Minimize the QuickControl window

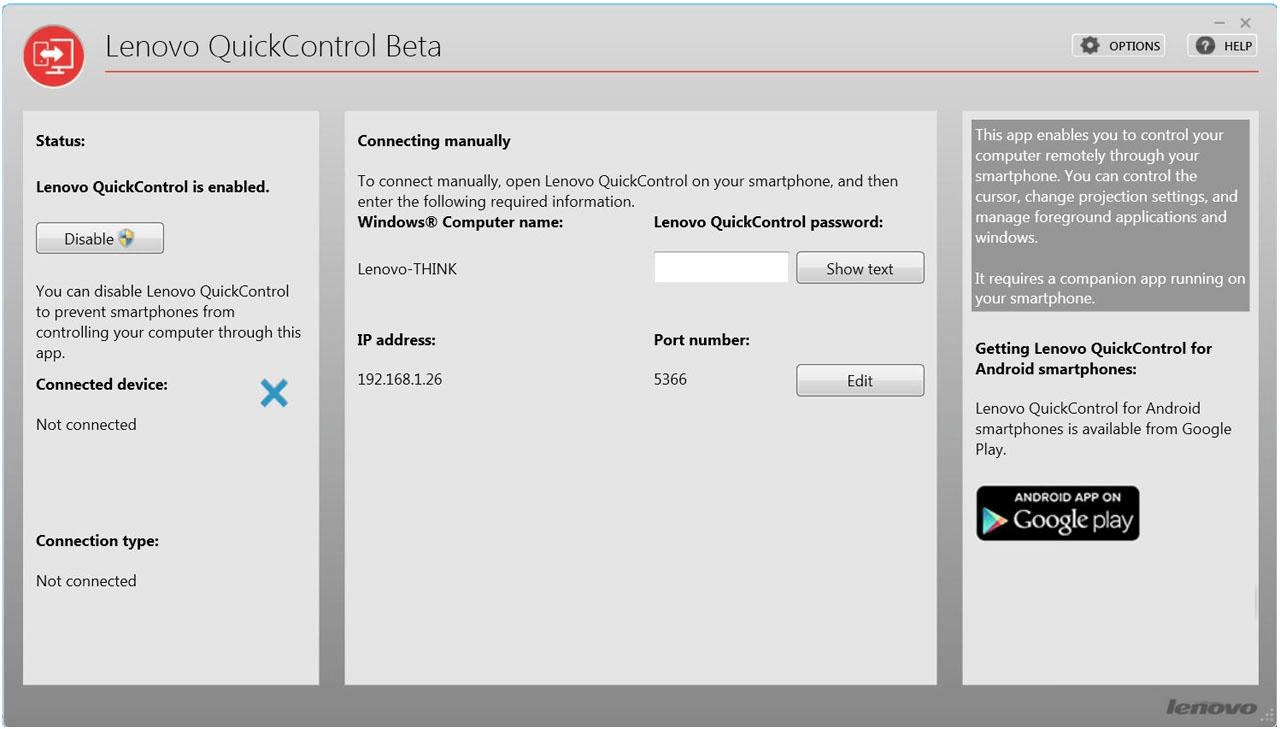point(1220,22)
